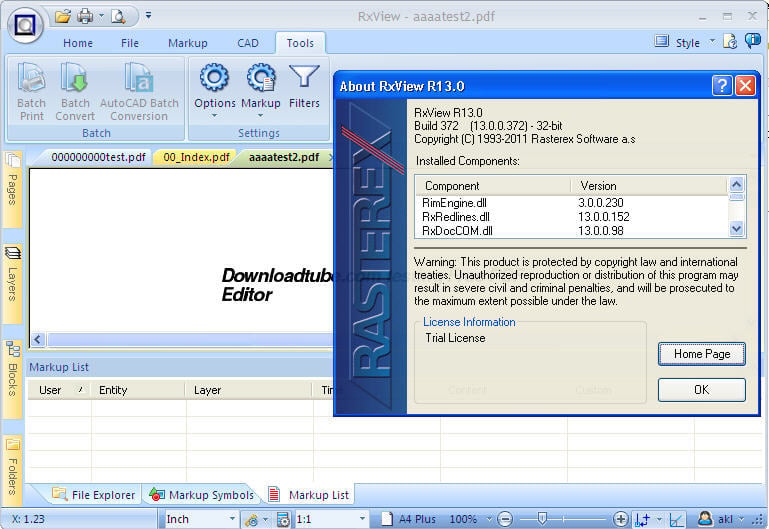Viewport: 769px width, 529px height.
Task: Click the zoom slider handle
Action: (x=542, y=518)
